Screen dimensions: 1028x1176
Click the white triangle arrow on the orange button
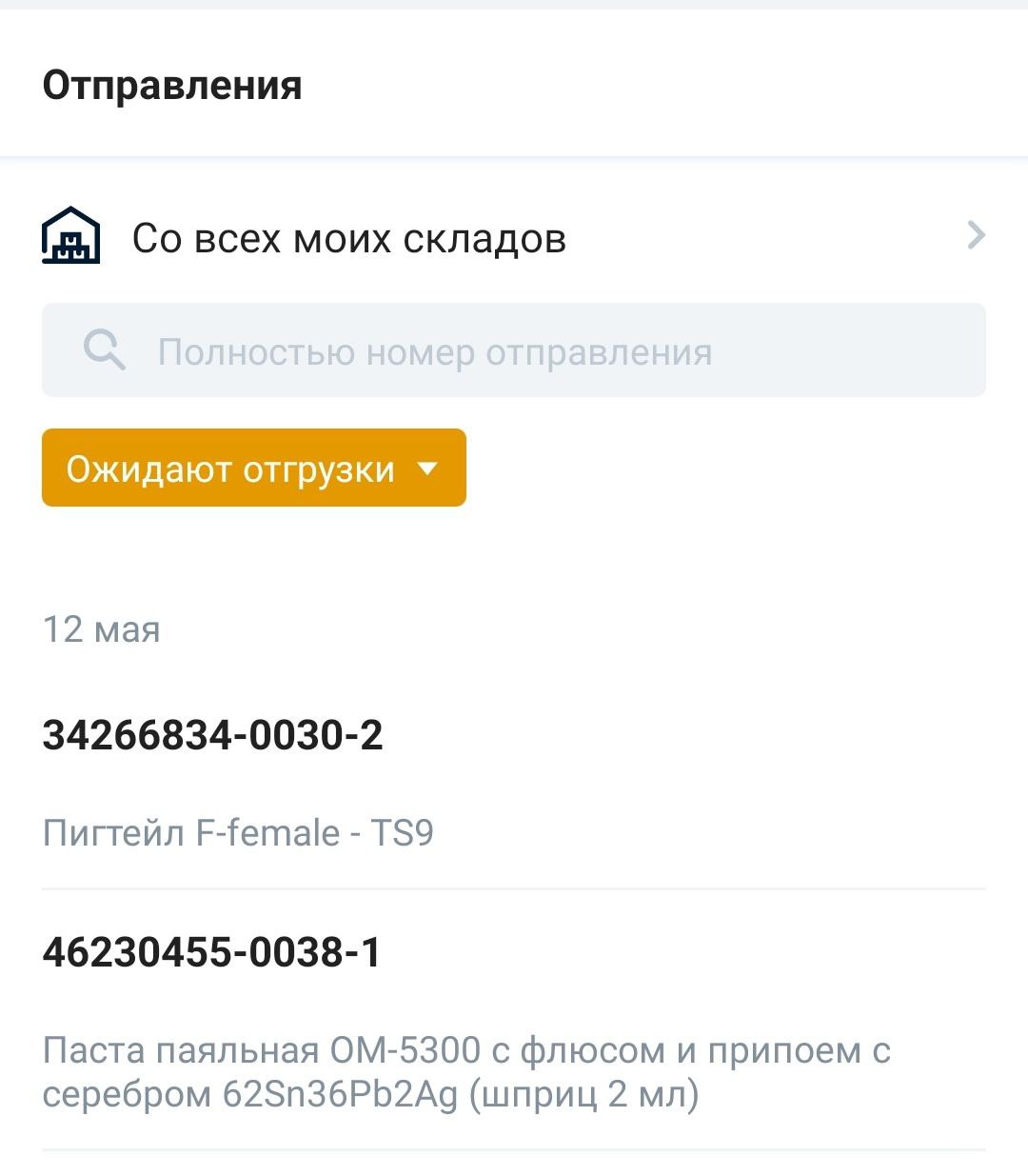pos(427,468)
